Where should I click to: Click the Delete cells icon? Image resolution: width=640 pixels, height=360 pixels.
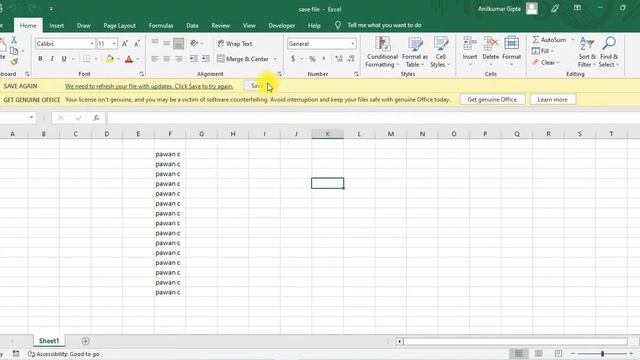tap(491, 43)
